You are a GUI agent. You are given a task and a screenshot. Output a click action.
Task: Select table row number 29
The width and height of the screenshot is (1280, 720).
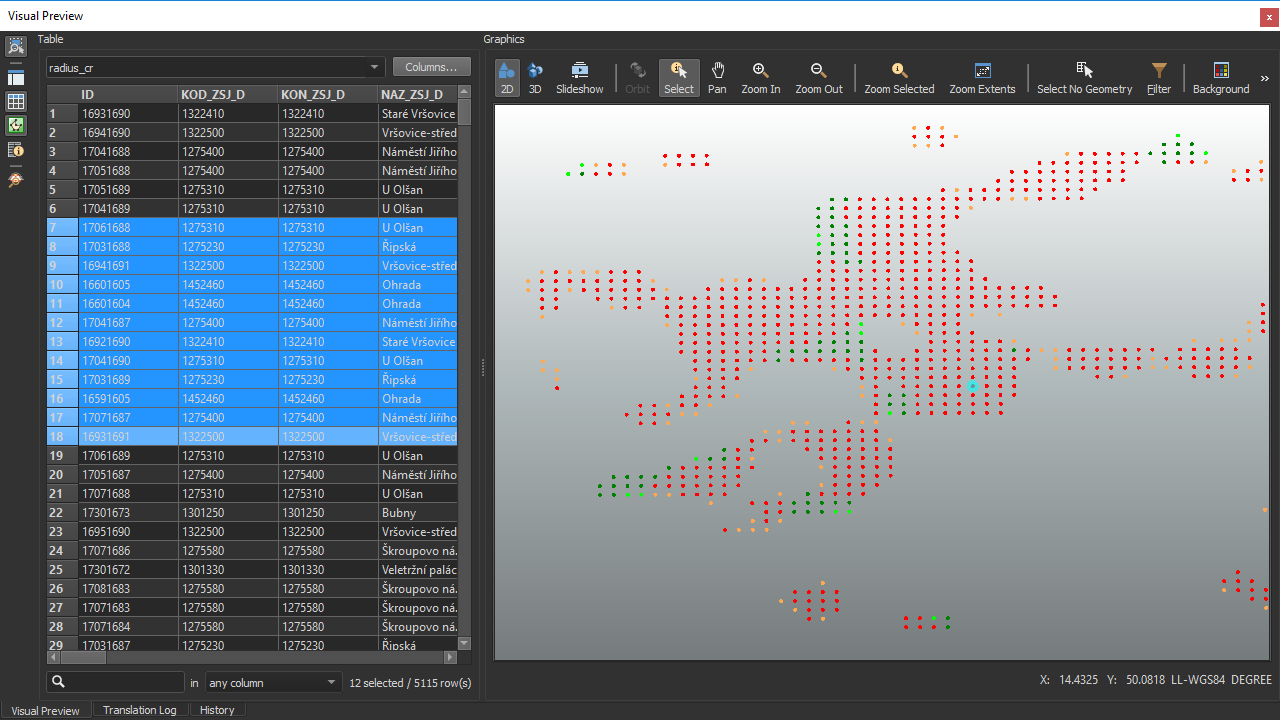tap(62, 646)
